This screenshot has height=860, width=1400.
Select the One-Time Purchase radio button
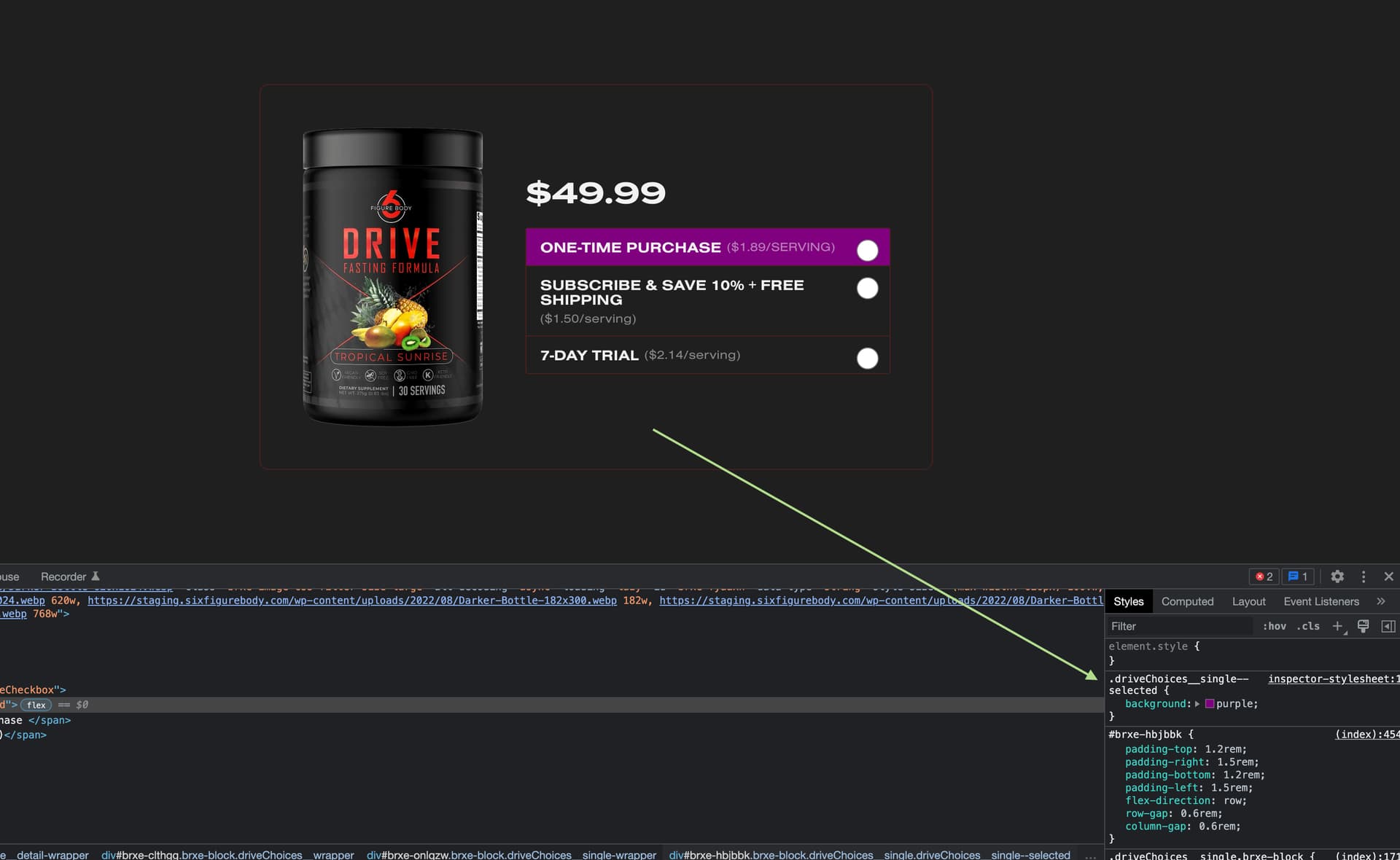tap(867, 250)
